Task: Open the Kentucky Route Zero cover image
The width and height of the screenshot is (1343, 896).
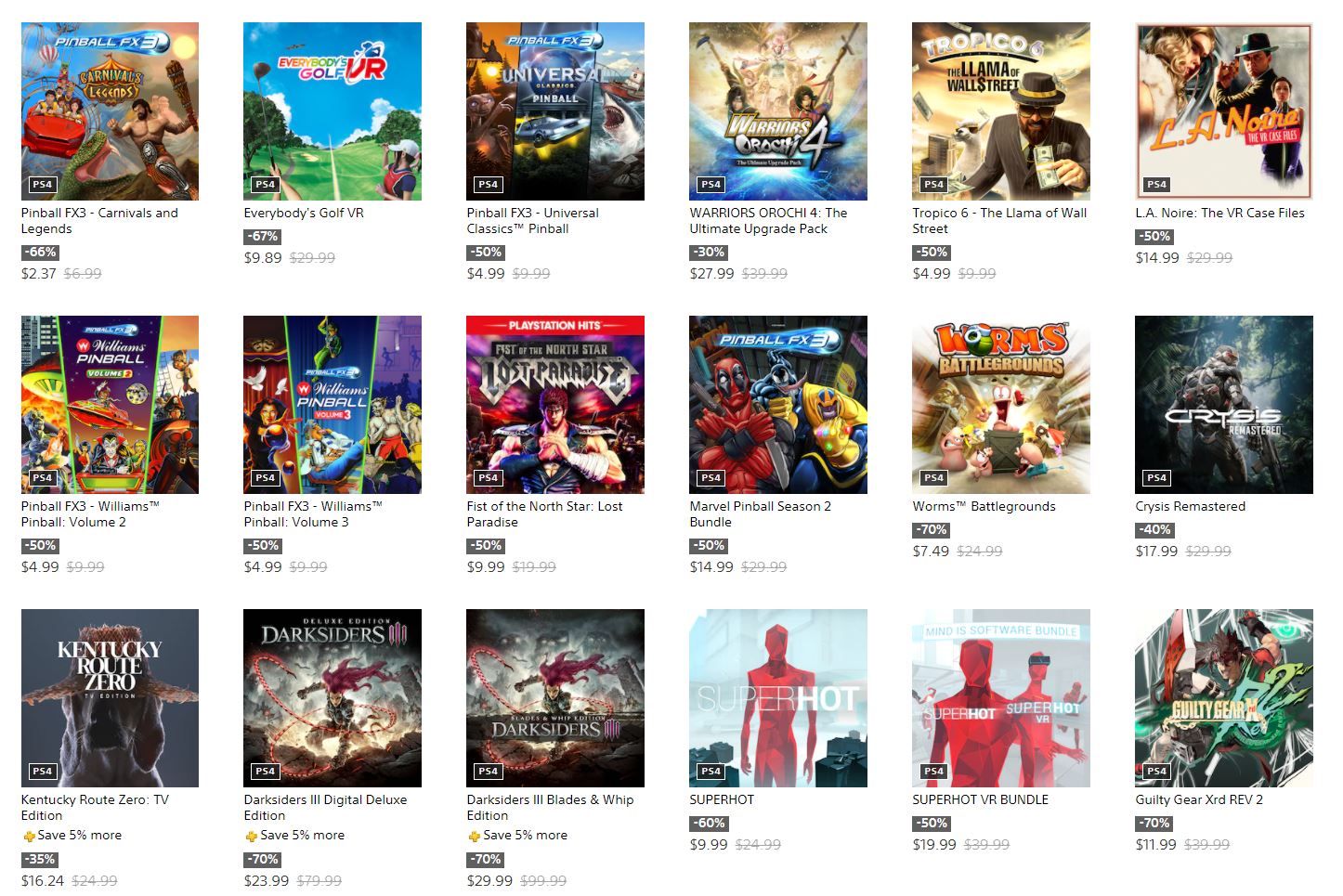Action: click(110, 698)
